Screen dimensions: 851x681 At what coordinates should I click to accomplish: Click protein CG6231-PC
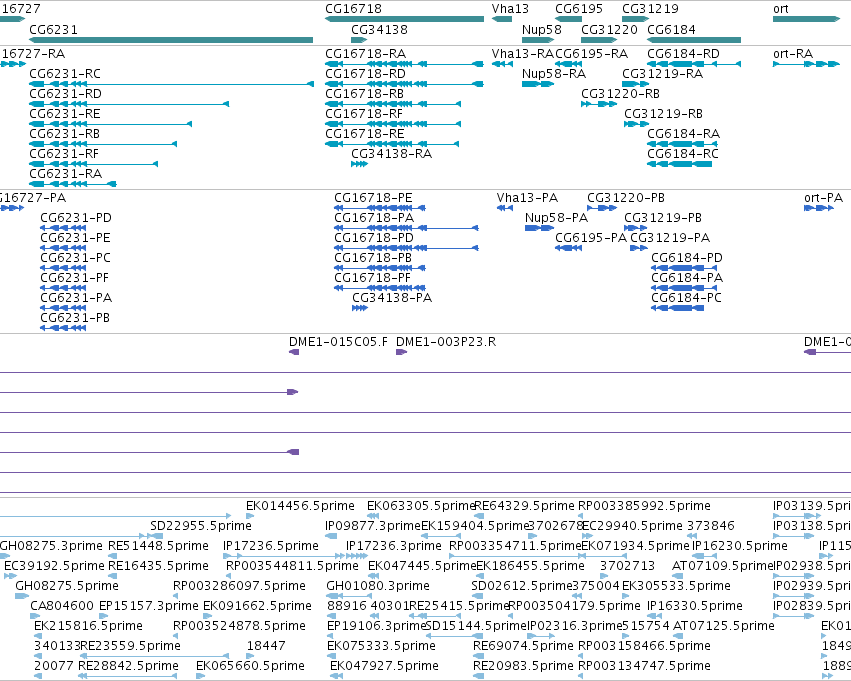[63, 268]
